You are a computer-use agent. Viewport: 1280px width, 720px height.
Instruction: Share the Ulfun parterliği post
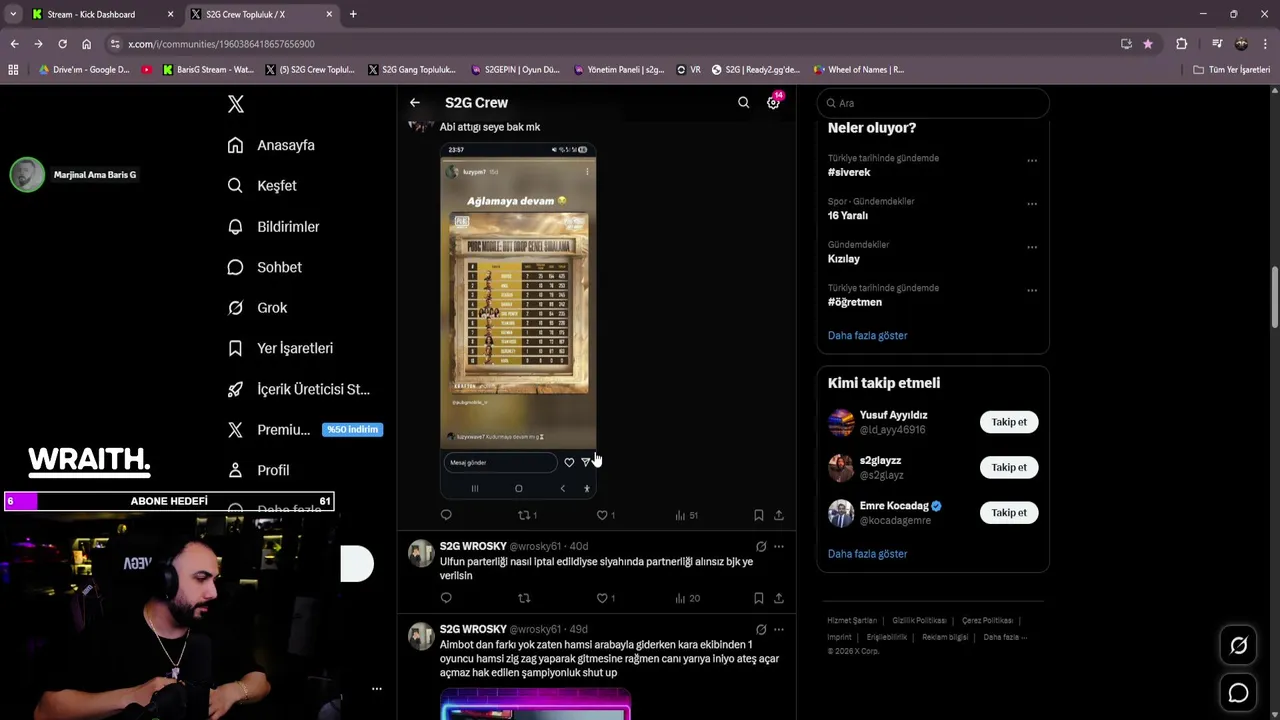tap(779, 598)
